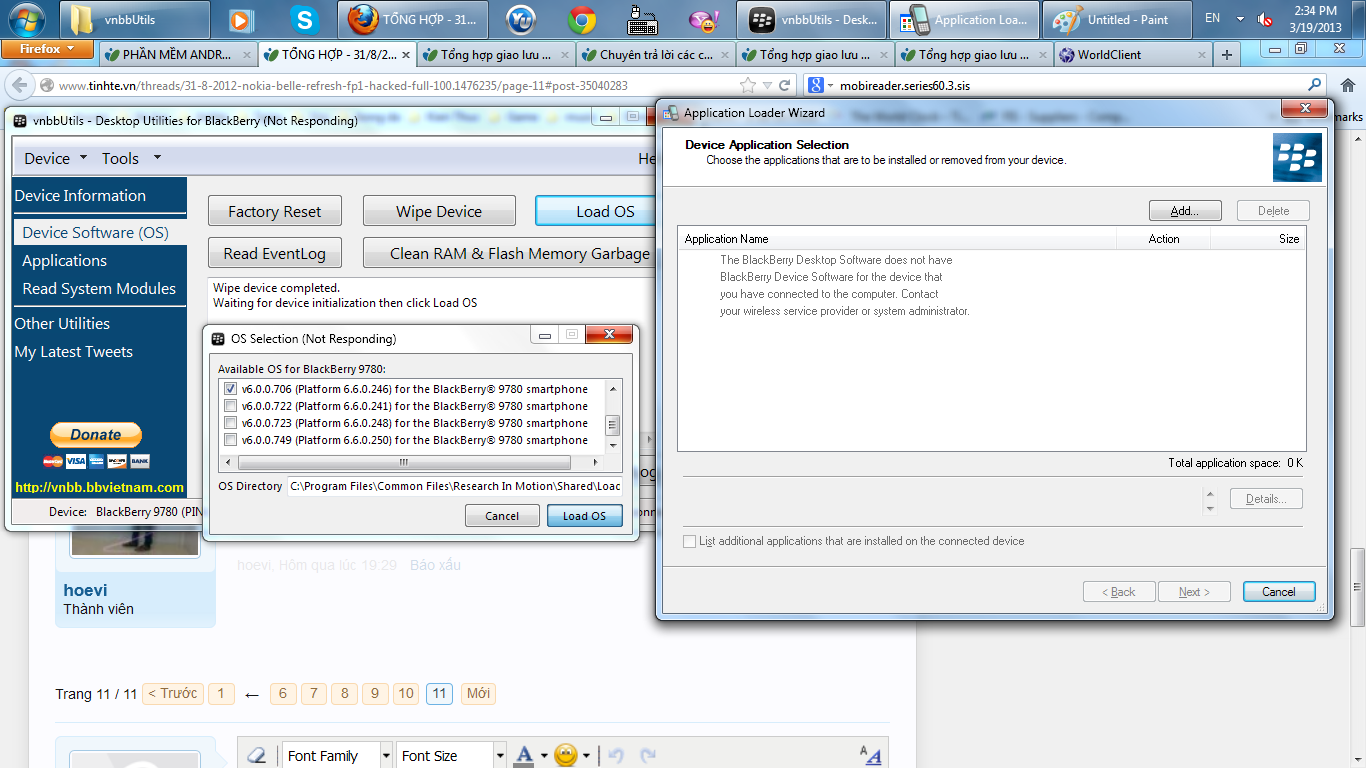
Task: Open on-screen keyboard taskbar icon
Action: 643,19
